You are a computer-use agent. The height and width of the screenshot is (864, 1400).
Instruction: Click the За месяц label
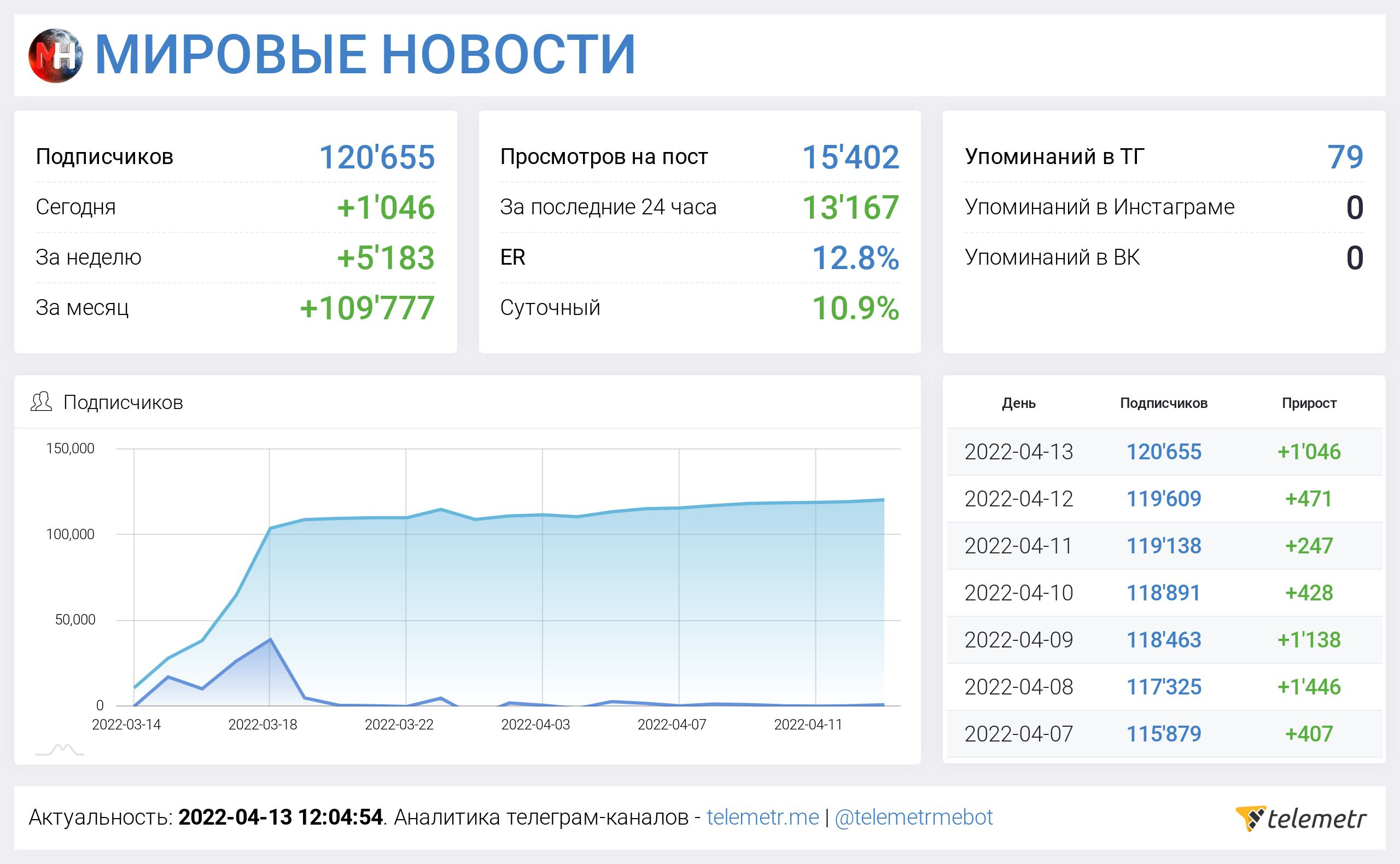(82, 307)
